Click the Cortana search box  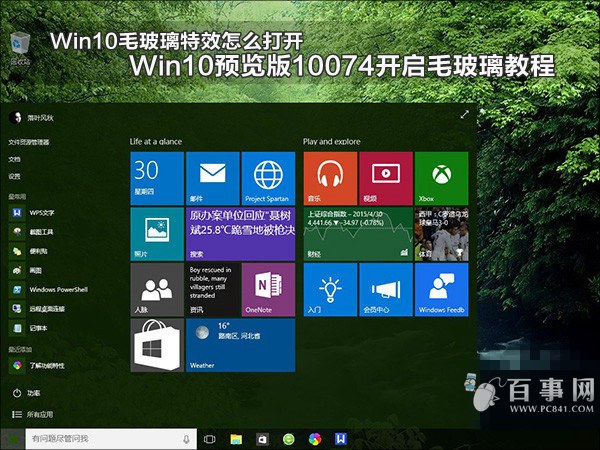111,439
